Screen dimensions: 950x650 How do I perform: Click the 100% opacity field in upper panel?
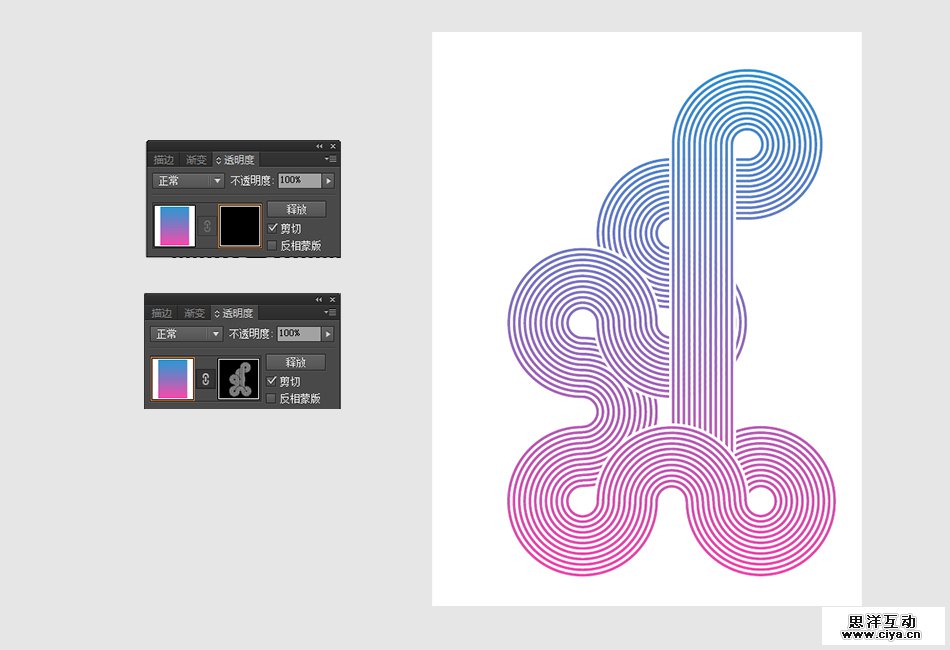point(300,181)
